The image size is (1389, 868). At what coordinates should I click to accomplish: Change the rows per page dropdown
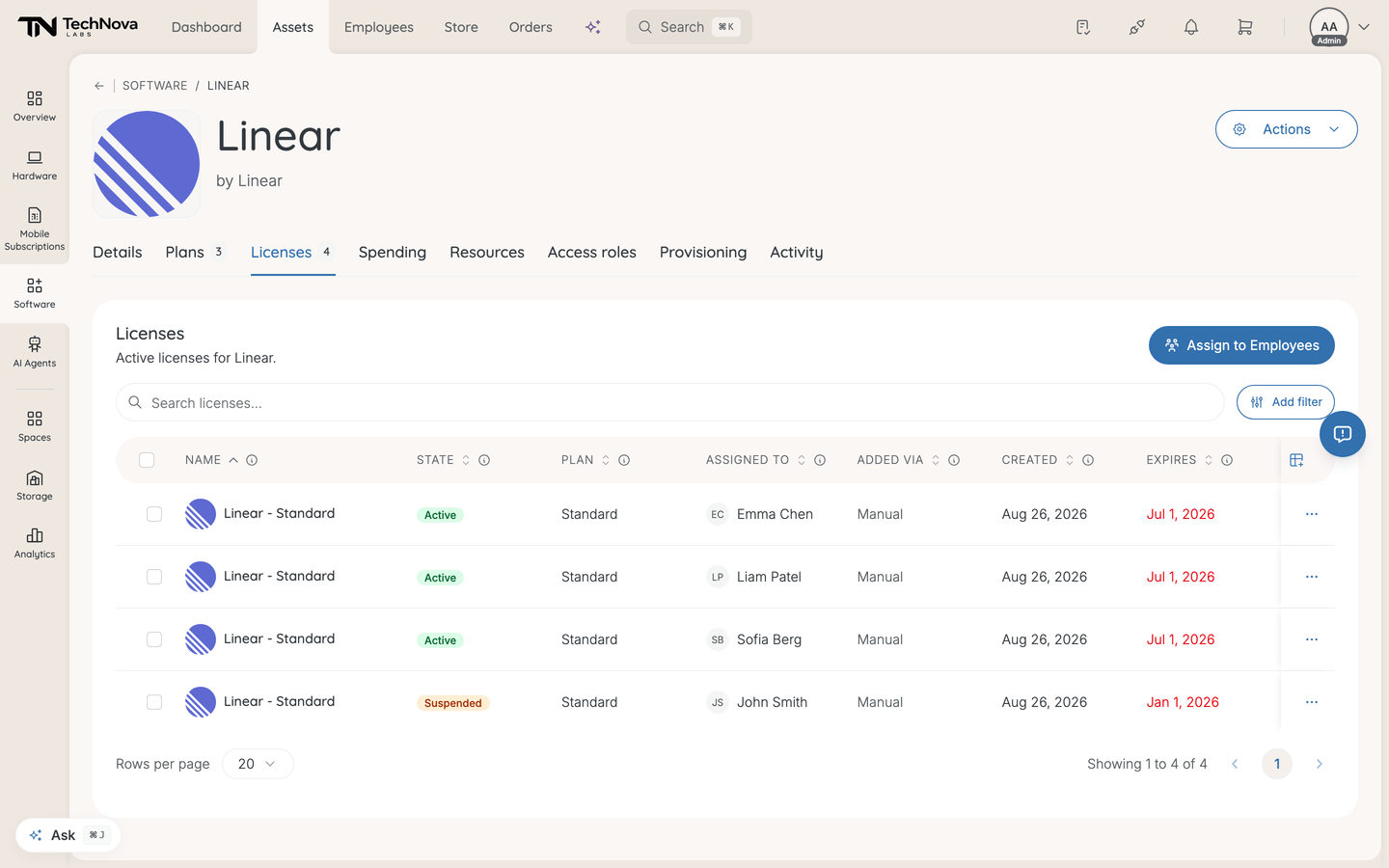click(x=258, y=764)
